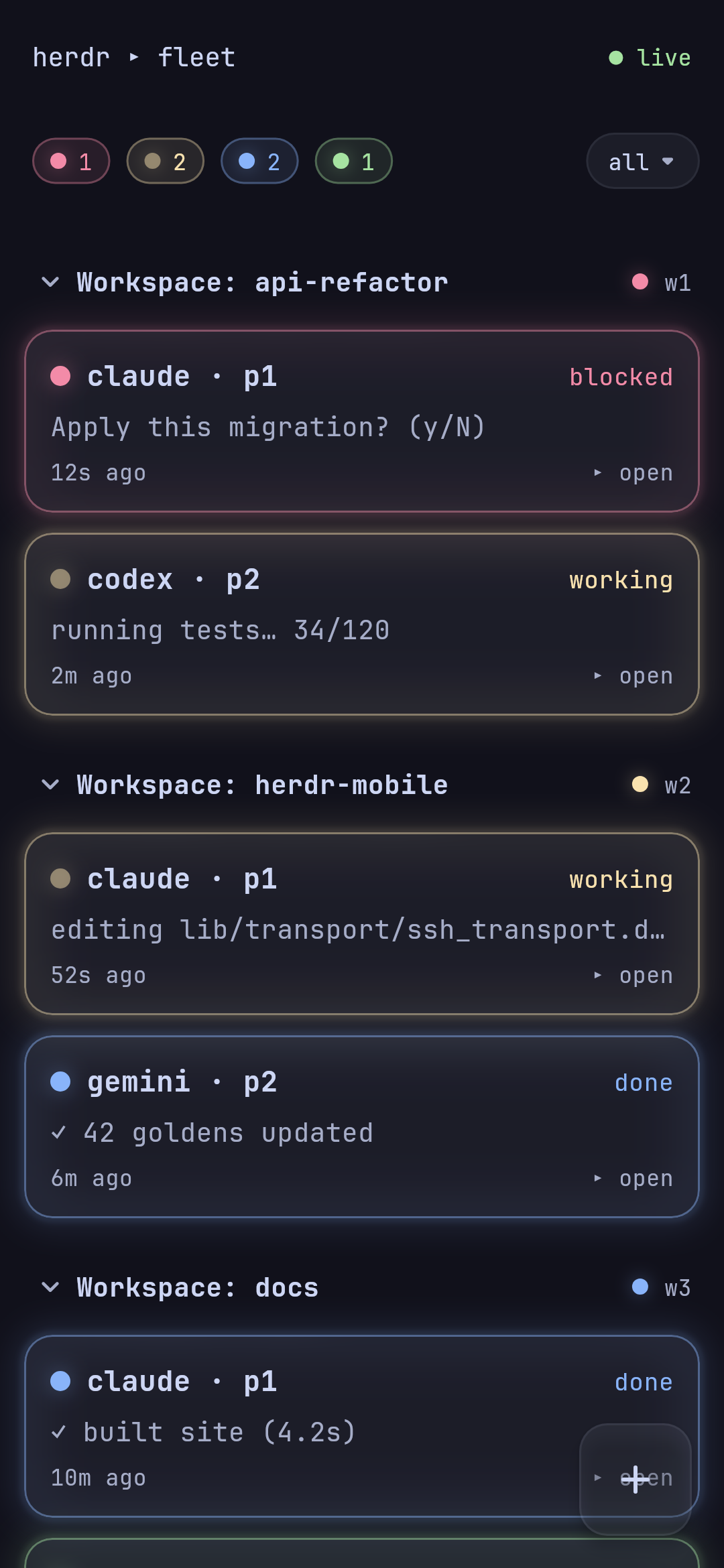Select the fleet breadcrumb item

[x=196, y=58]
